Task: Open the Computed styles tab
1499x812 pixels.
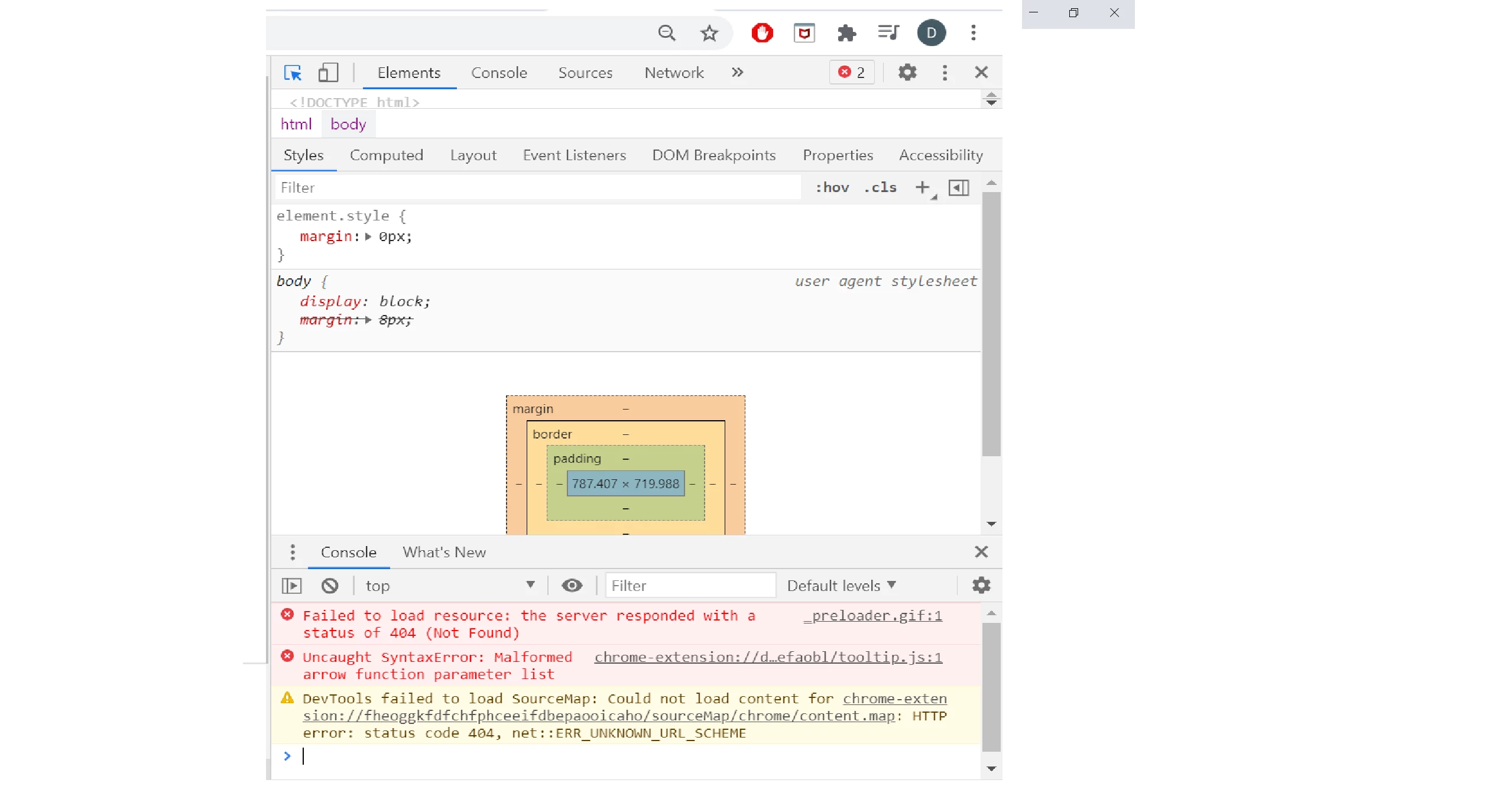Action: click(x=386, y=155)
